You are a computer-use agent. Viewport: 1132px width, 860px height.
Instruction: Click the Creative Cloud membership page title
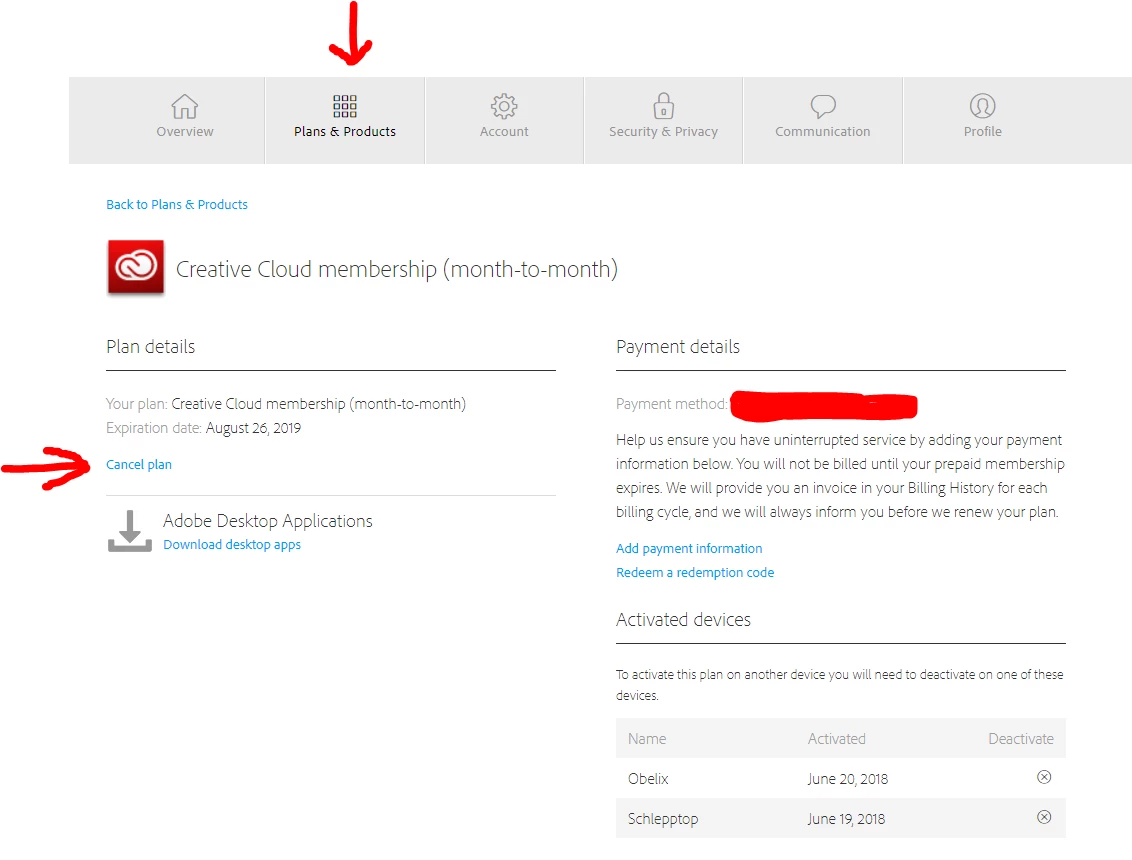pos(397,269)
